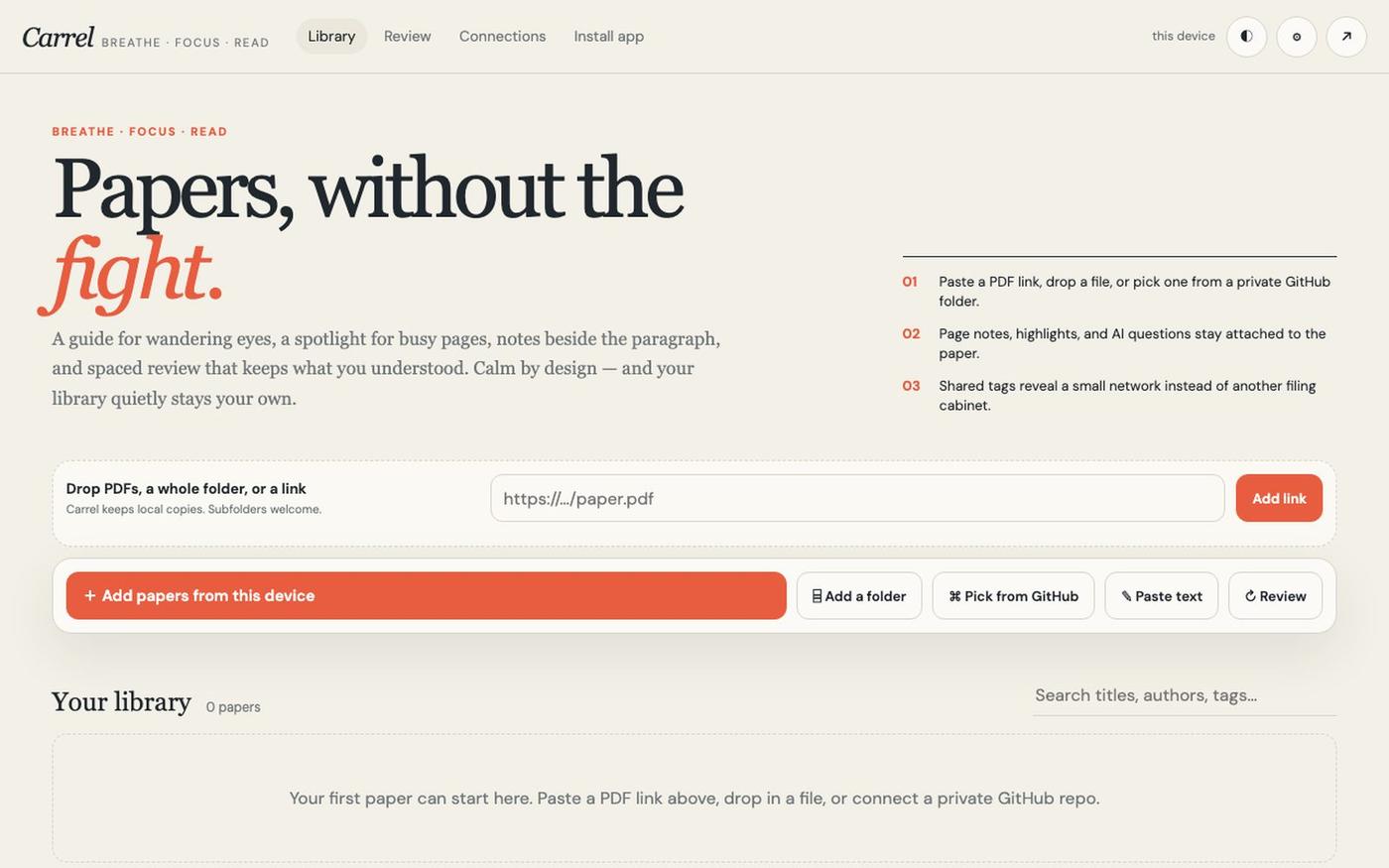Toggle the half-circle theme button
The image size is (1389, 868).
pos(1246,37)
